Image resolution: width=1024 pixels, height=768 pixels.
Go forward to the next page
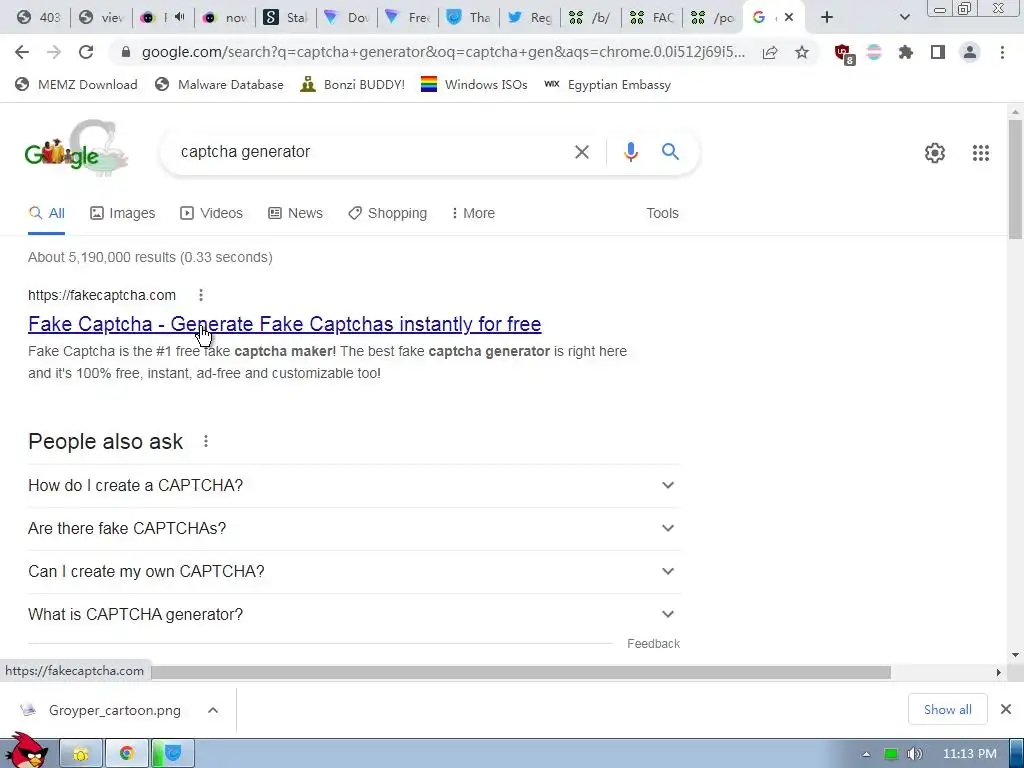coord(54,52)
